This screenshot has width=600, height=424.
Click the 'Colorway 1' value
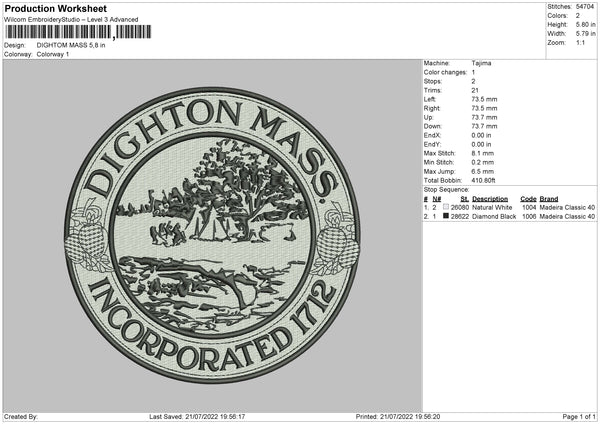click(x=53, y=54)
